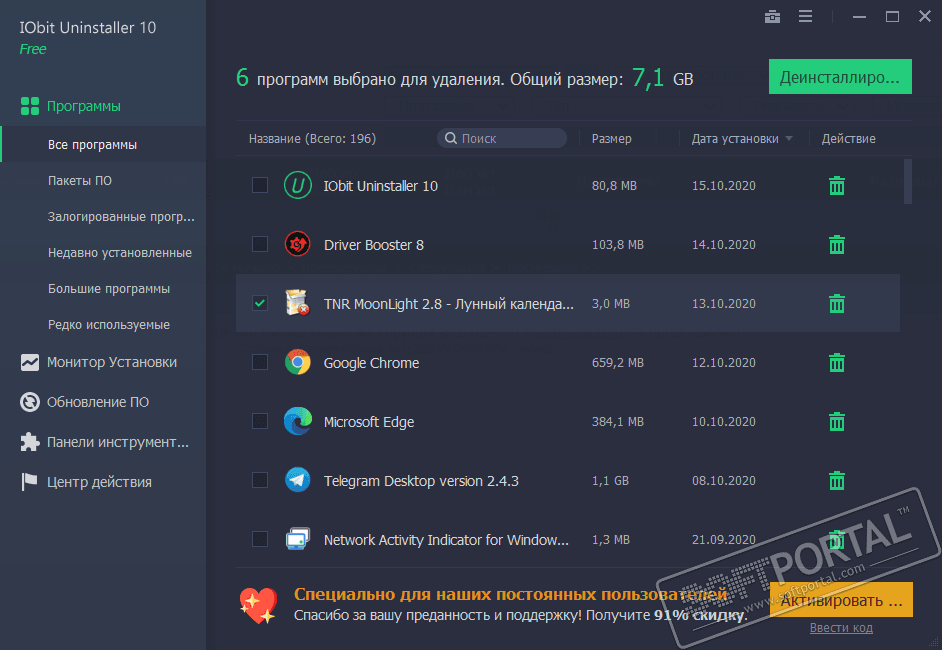
Task: Sort by Название column header
Action: coord(312,139)
